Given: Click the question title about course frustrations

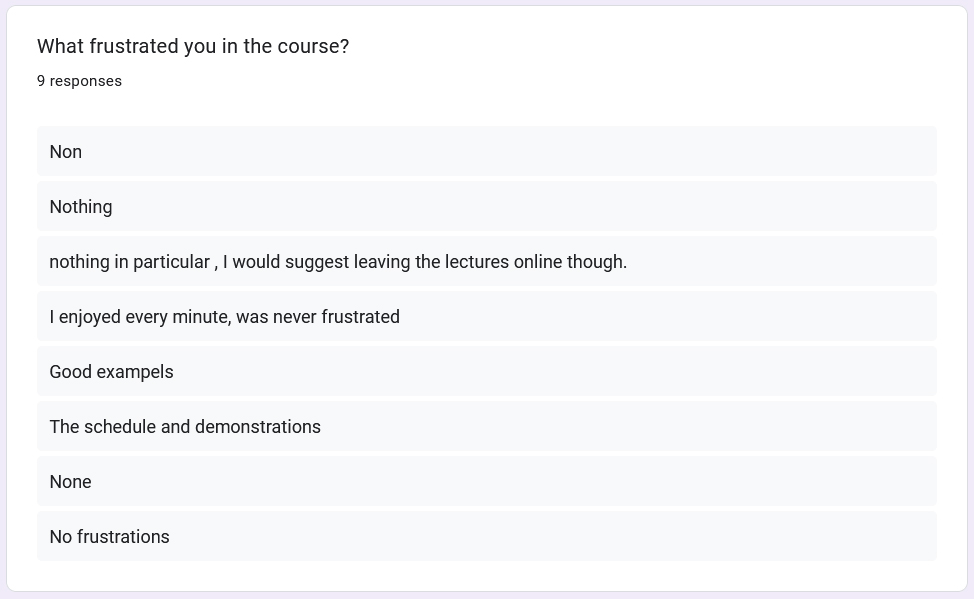Looking at the screenshot, I should click(193, 47).
